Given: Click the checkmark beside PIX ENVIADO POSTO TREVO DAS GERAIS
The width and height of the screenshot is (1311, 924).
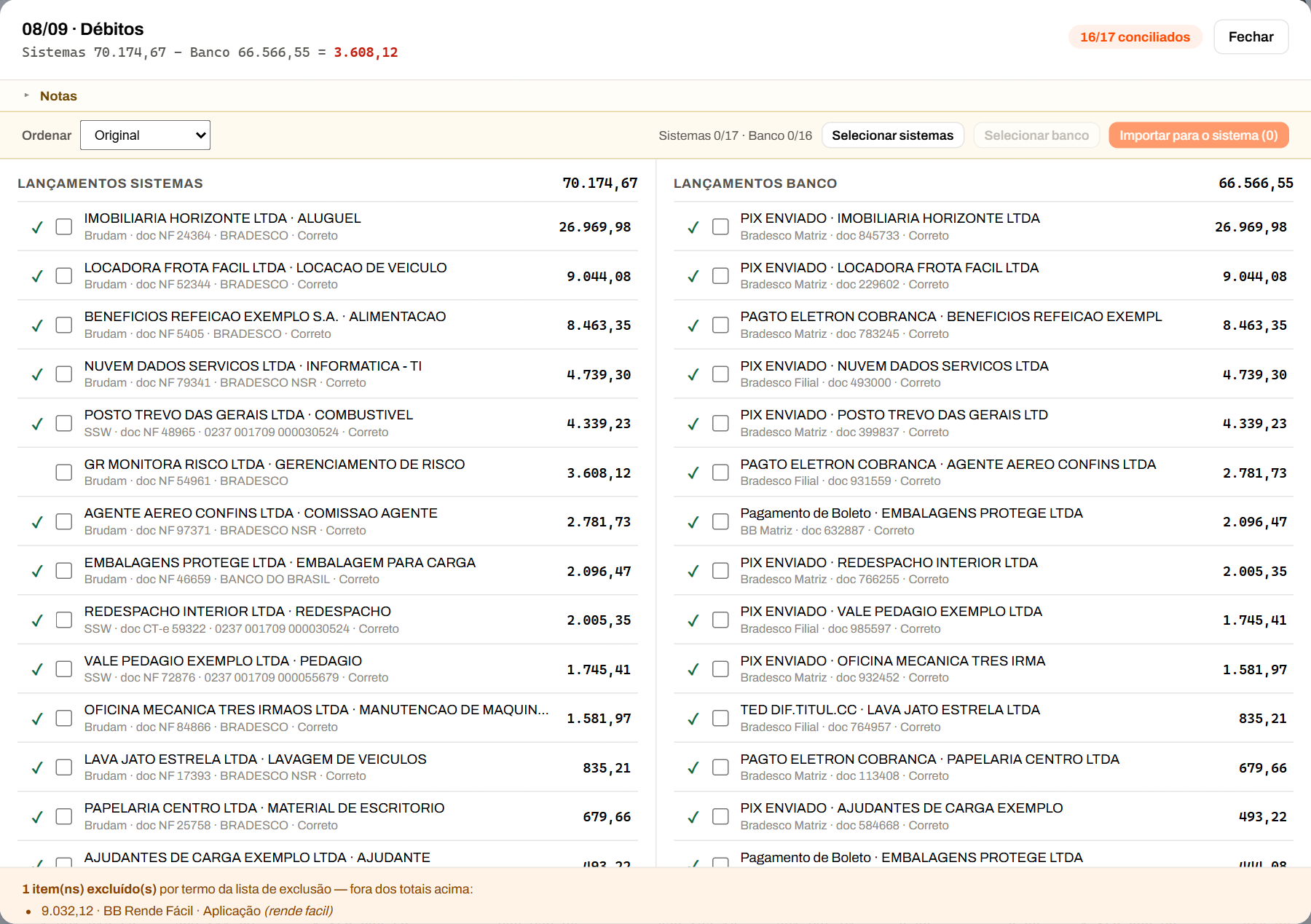Looking at the screenshot, I should pyautogui.click(x=693, y=424).
